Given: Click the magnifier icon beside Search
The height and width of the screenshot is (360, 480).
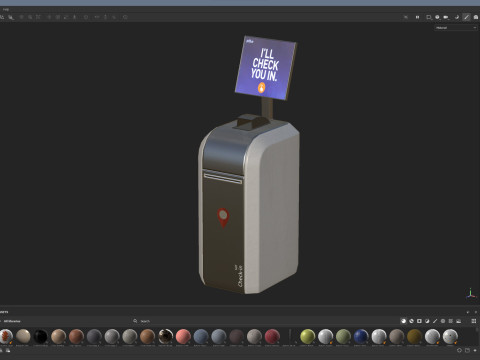Looking at the screenshot, I should (135, 321).
